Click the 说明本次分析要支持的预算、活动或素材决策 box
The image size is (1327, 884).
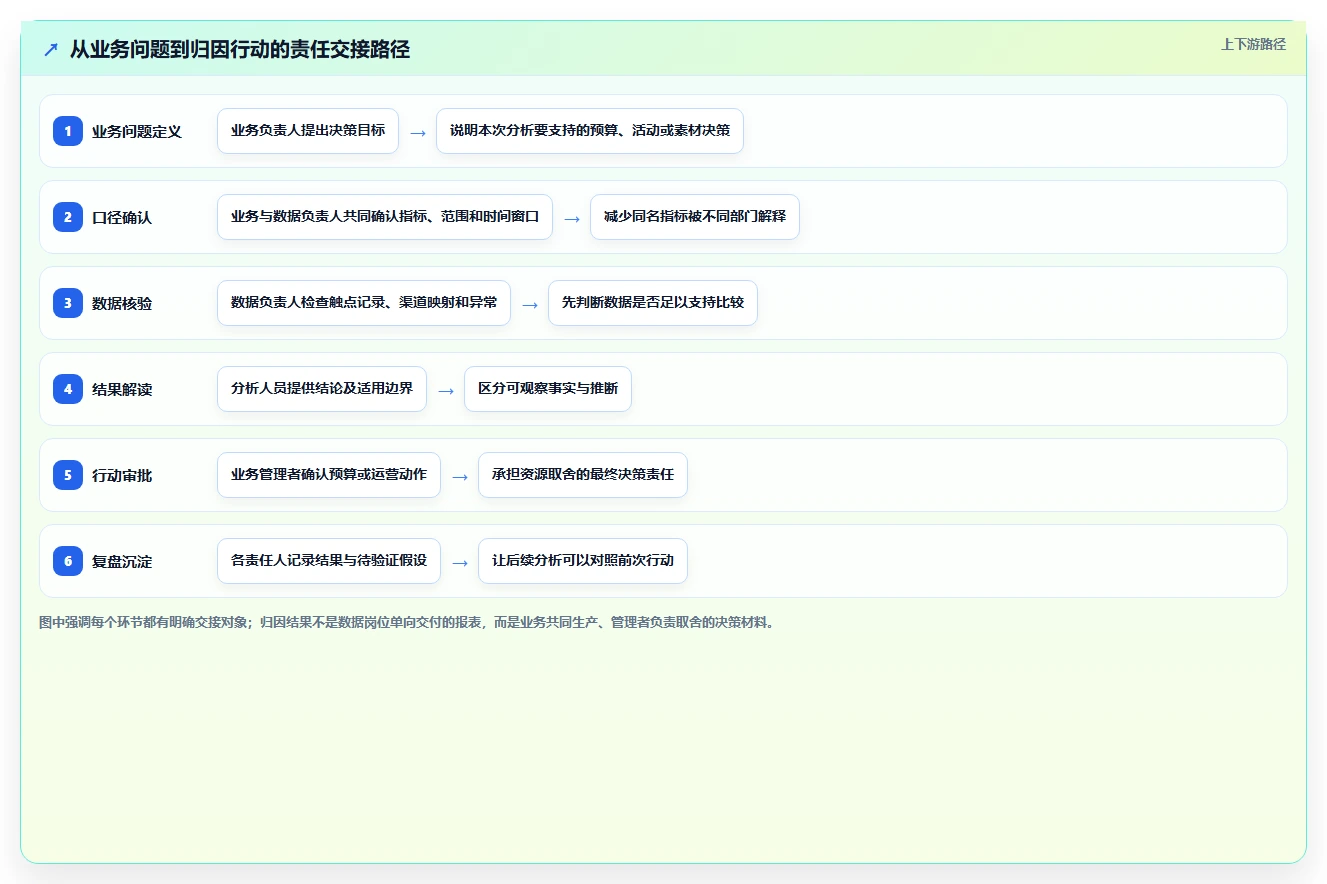point(590,131)
